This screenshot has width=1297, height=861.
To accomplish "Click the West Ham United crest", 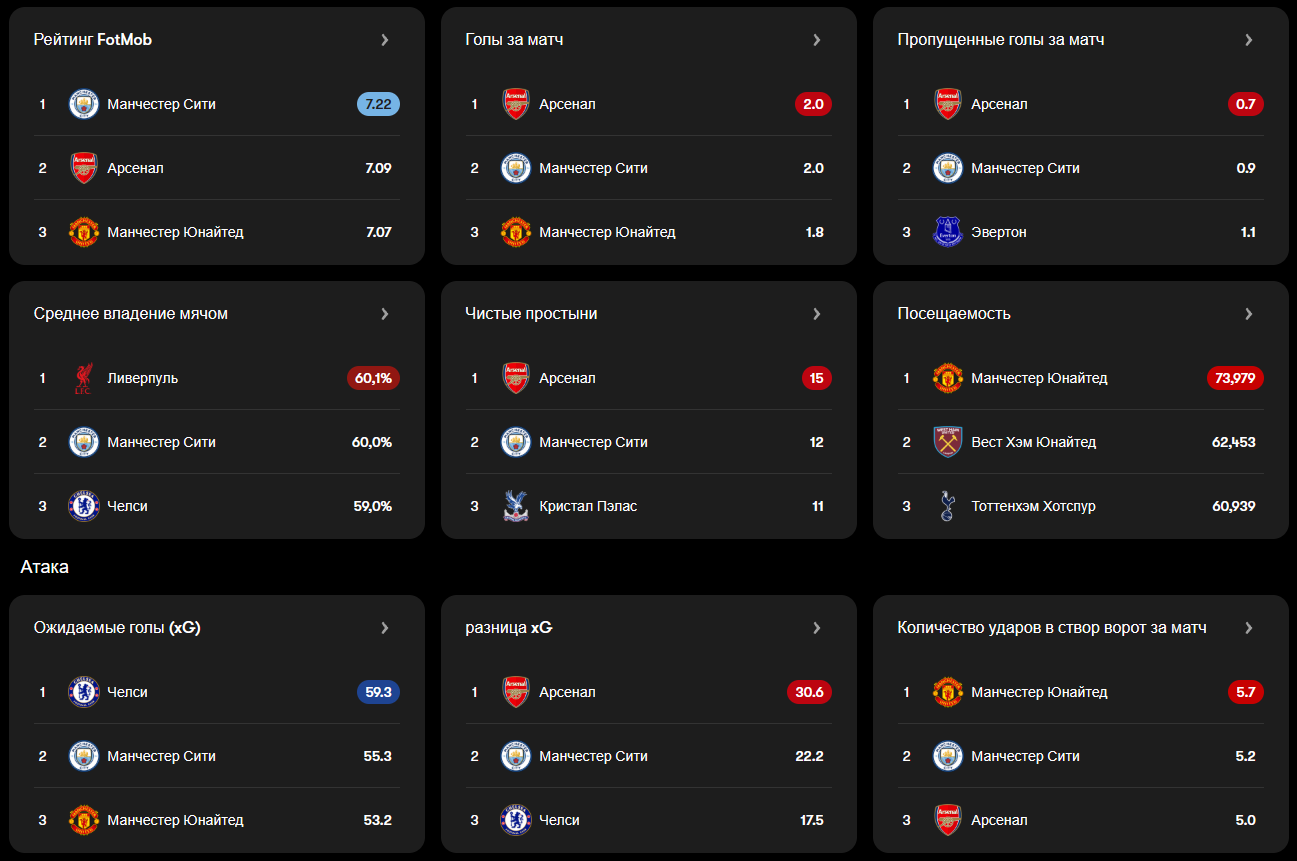I will [x=947, y=442].
